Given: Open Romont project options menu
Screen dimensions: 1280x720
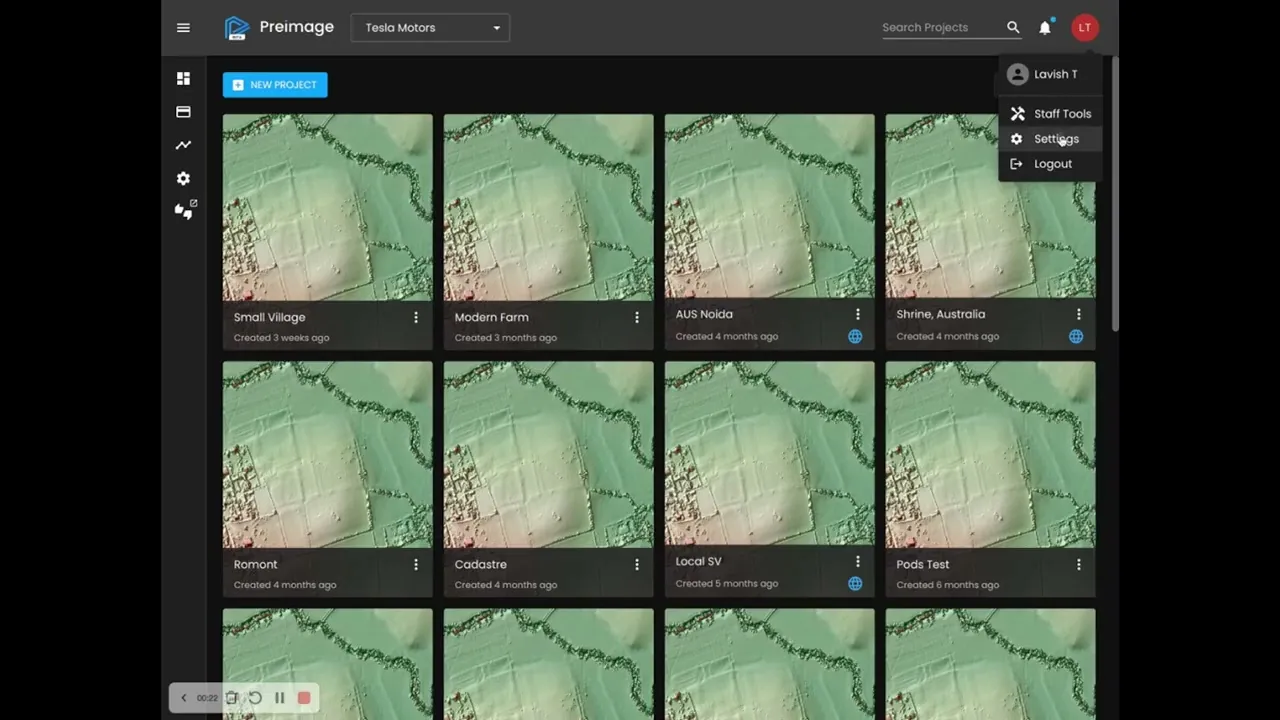Looking at the screenshot, I should coord(416,565).
